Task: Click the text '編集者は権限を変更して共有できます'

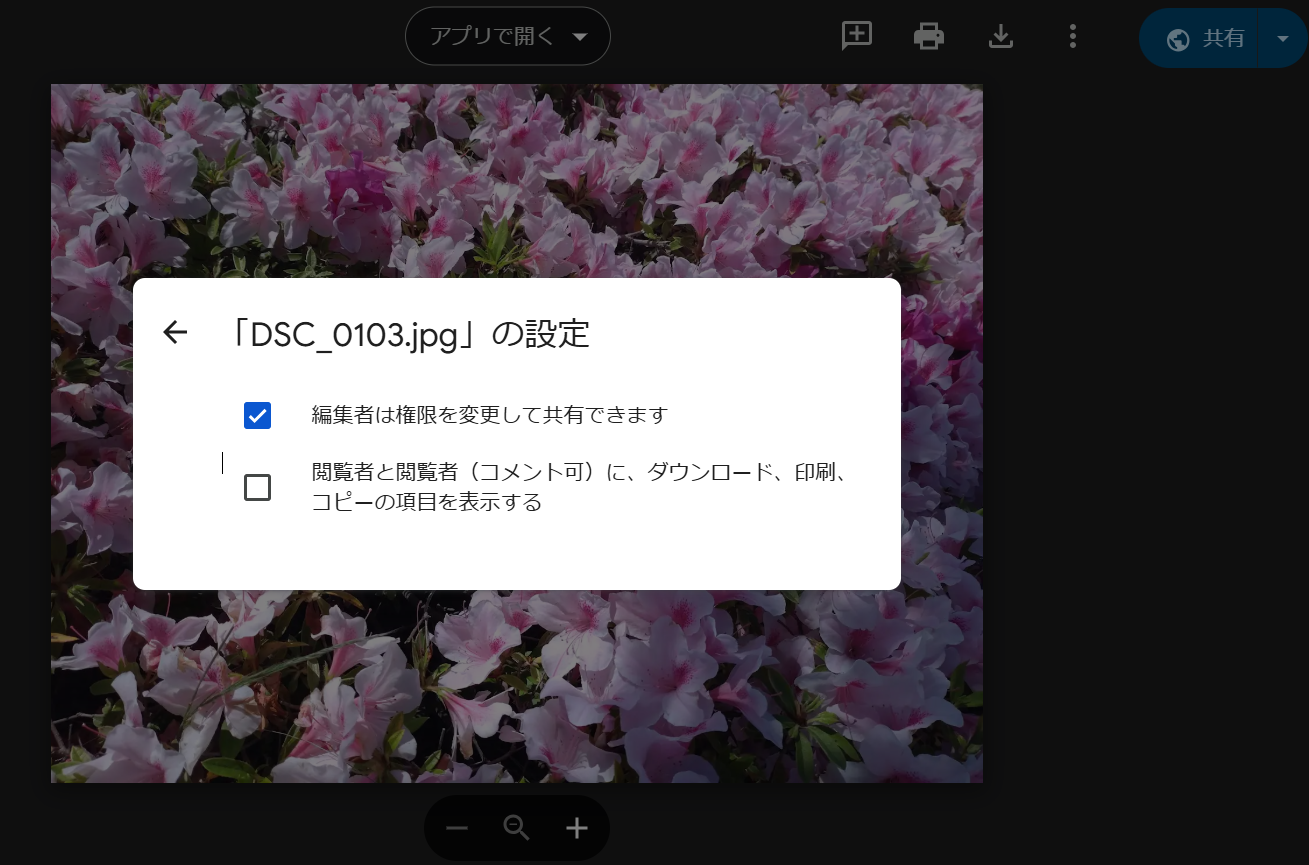Action: click(x=489, y=414)
